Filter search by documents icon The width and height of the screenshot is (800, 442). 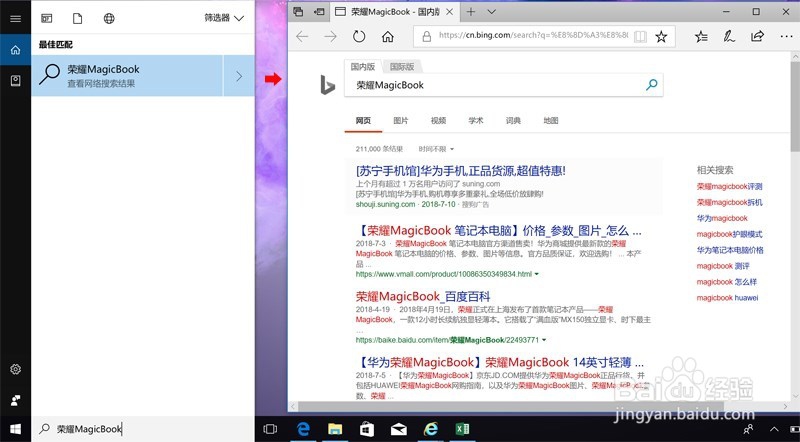78,18
